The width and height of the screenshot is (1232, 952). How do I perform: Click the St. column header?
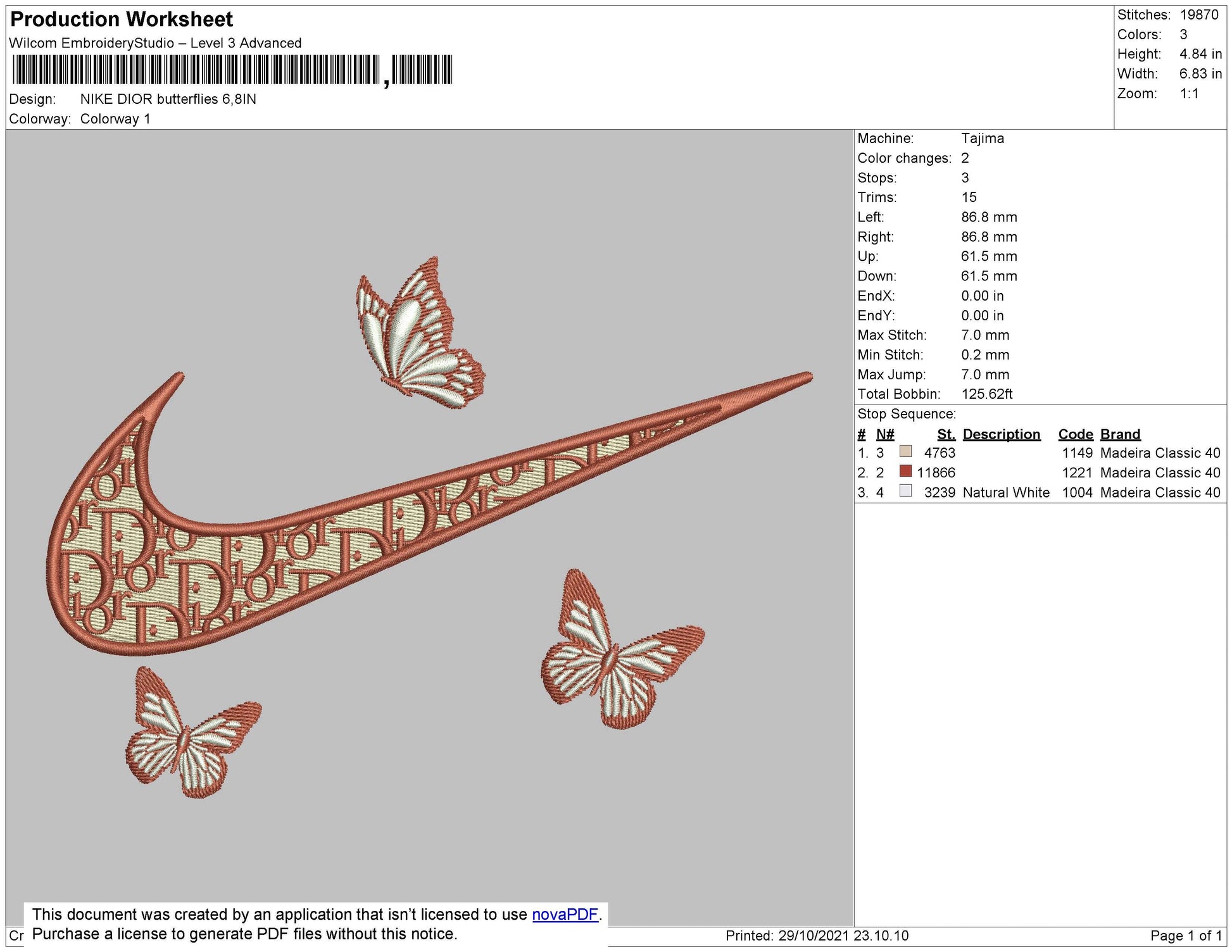click(x=946, y=434)
